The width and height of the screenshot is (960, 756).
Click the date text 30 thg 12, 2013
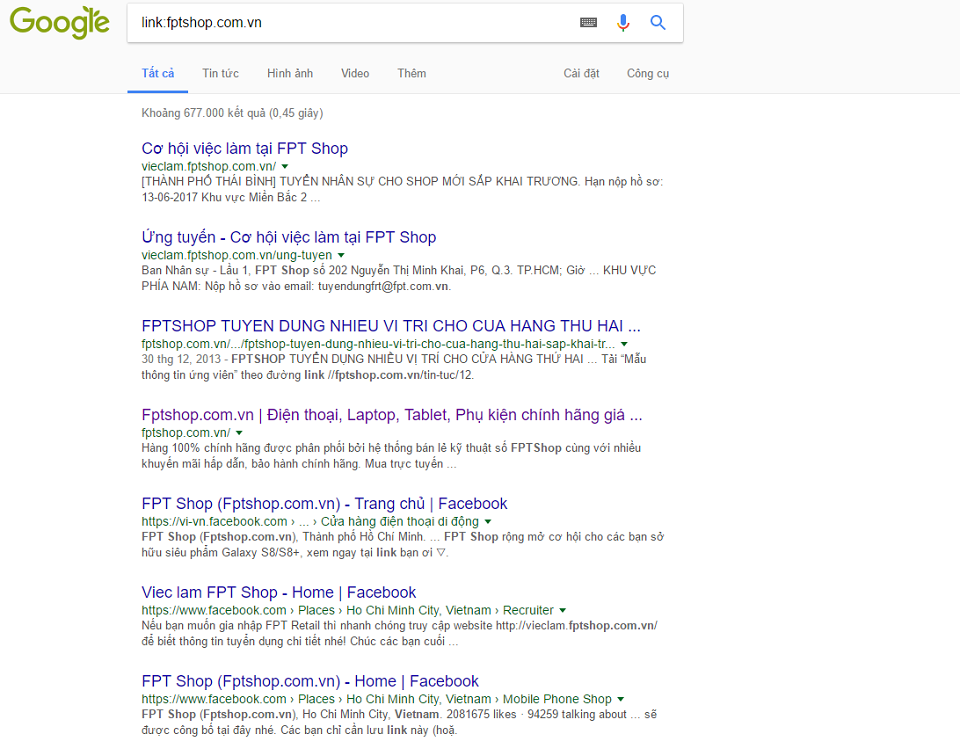tap(181, 359)
